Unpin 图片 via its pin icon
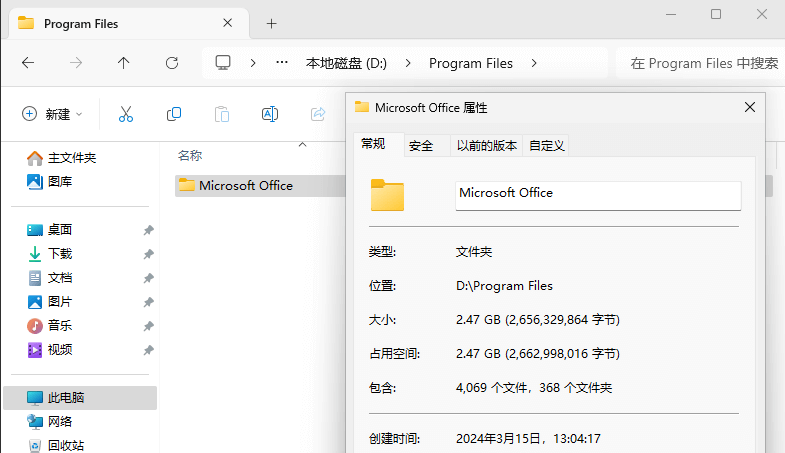Viewport: 785px width, 453px height. 148,302
